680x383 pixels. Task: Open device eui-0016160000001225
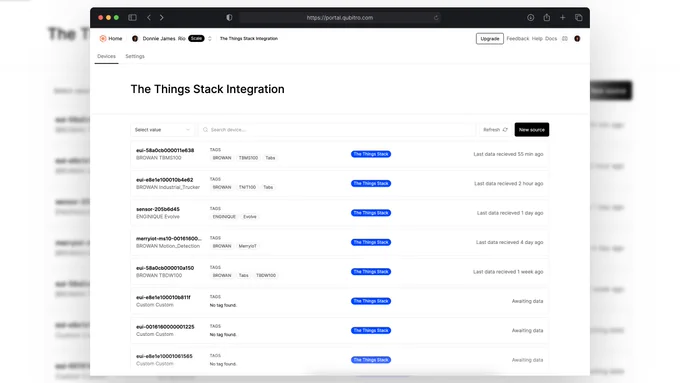point(340,331)
